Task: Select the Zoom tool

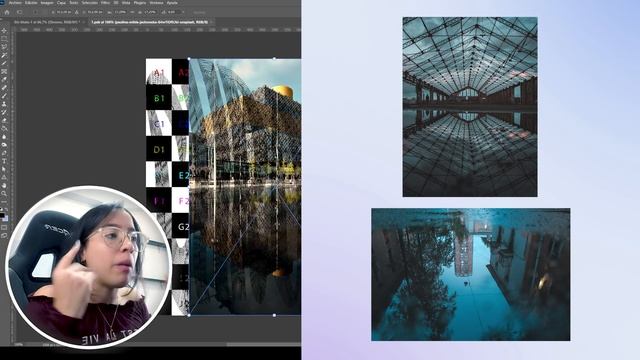Action: pos(4,194)
